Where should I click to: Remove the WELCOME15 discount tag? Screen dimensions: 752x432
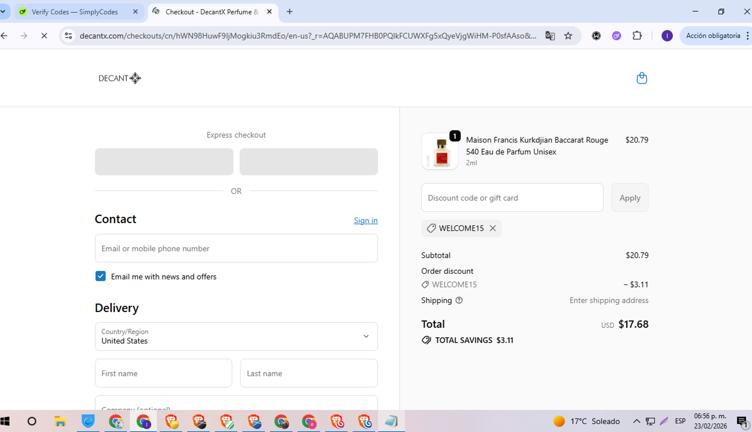(493, 228)
